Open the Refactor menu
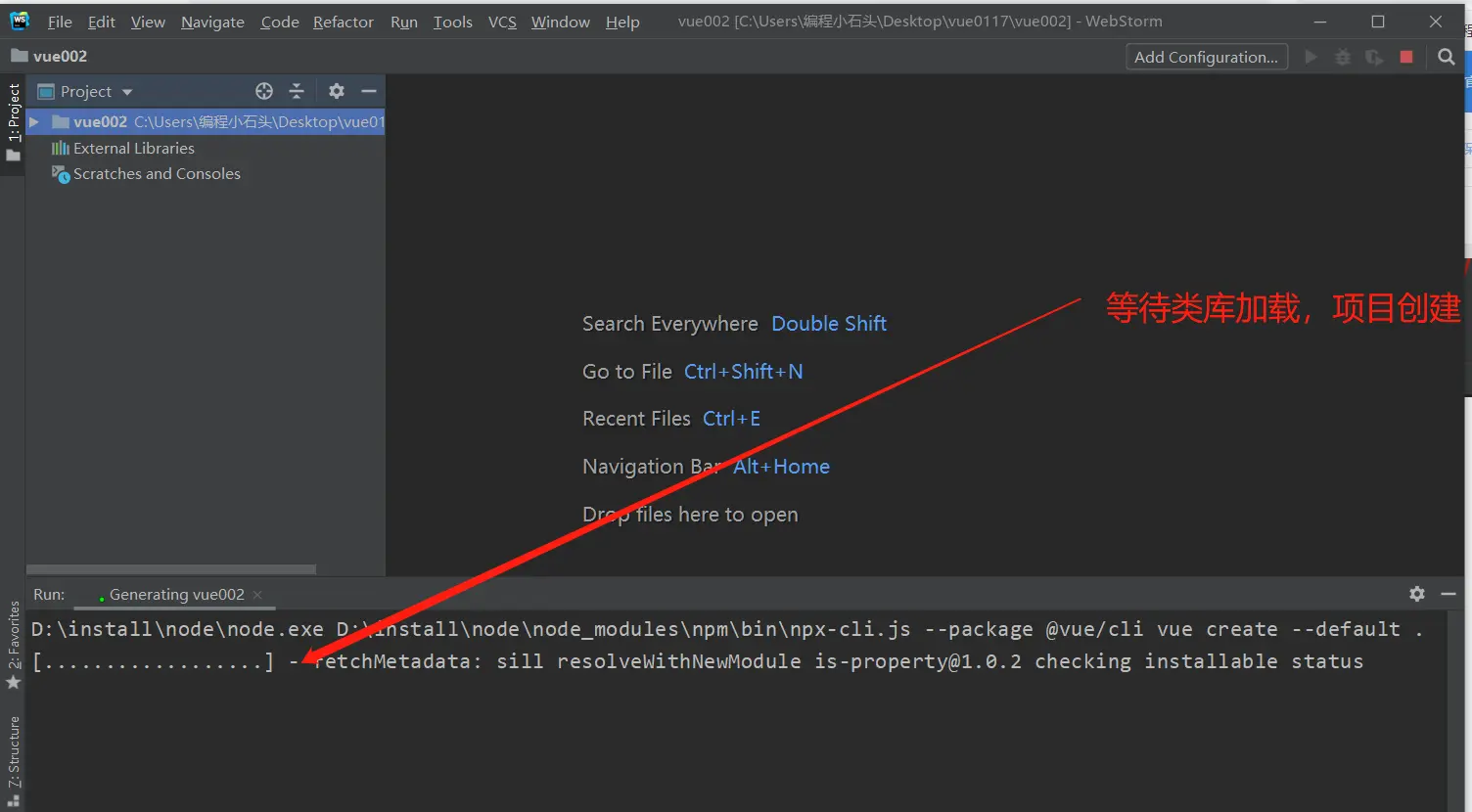Viewport: 1472px width, 812px height. (344, 22)
